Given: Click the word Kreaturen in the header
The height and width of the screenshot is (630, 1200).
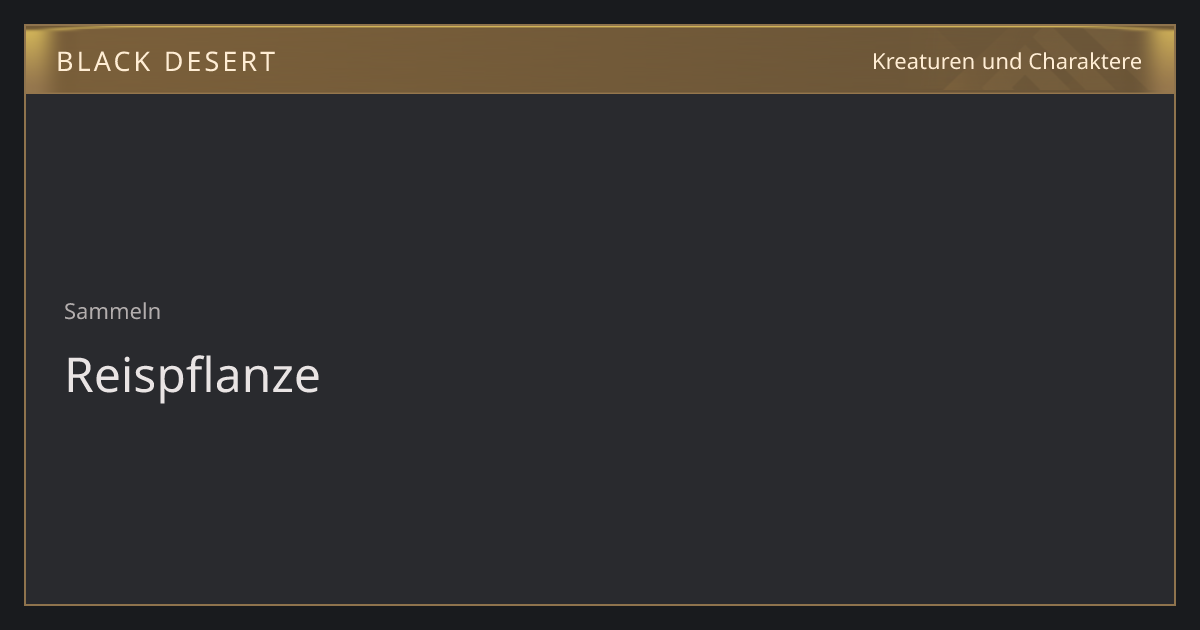Looking at the screenshot, I should [x=924, y=61].
